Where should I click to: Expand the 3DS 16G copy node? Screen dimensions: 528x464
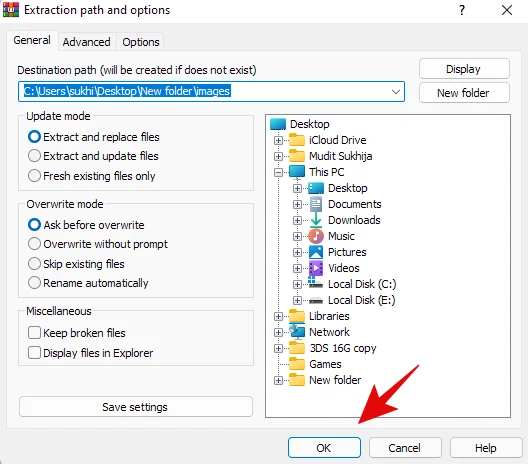(278, 349)
